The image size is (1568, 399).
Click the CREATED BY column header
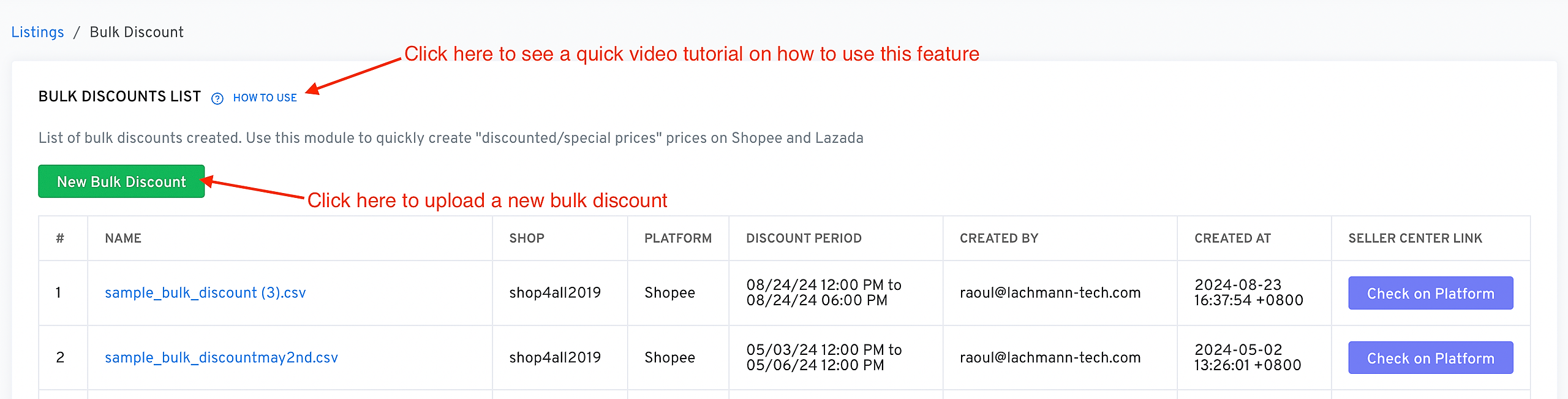coord(999,238)
